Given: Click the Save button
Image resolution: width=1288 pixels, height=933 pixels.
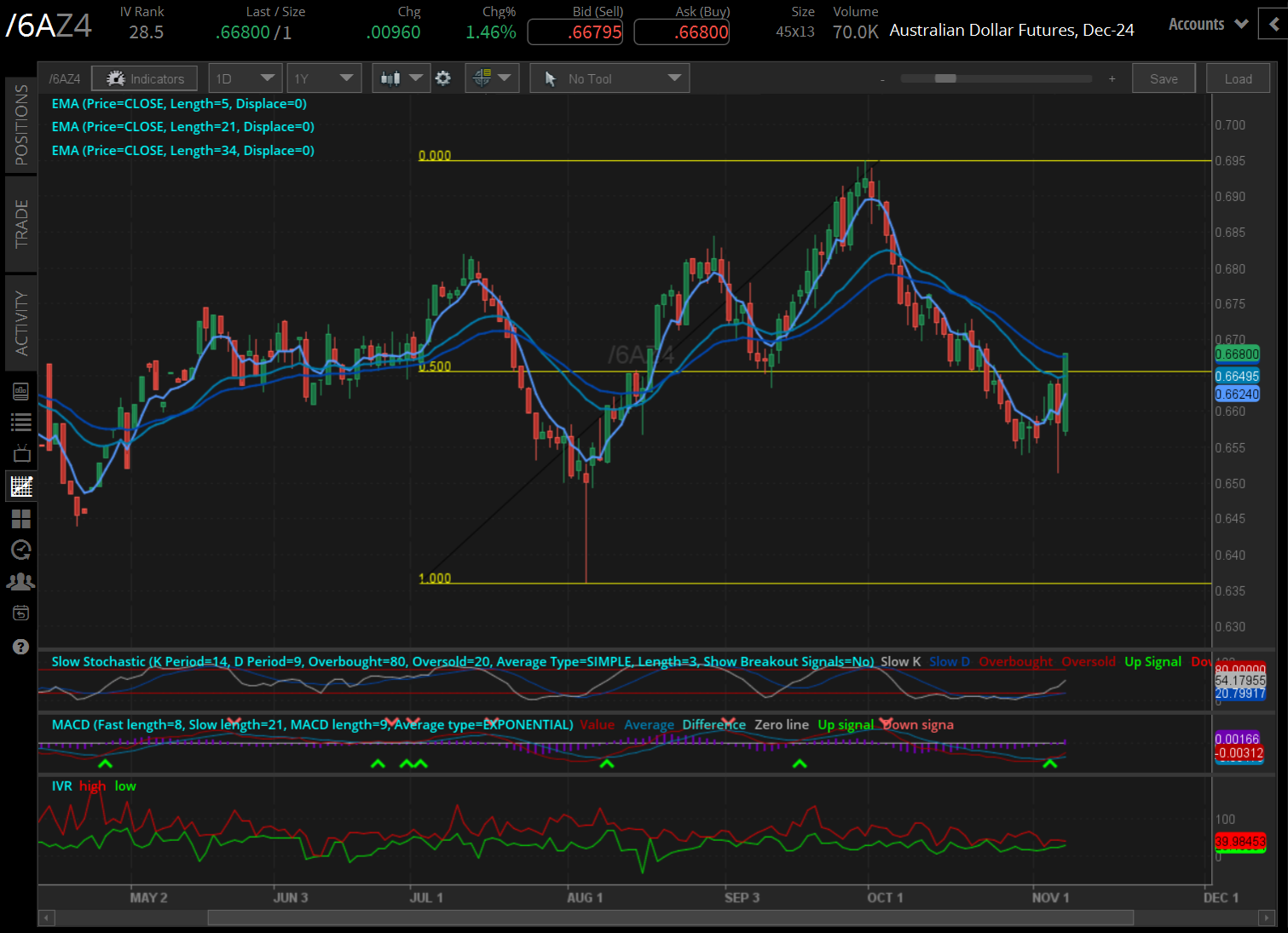Looking at the screenshot, I should (x=1164, y=78).
